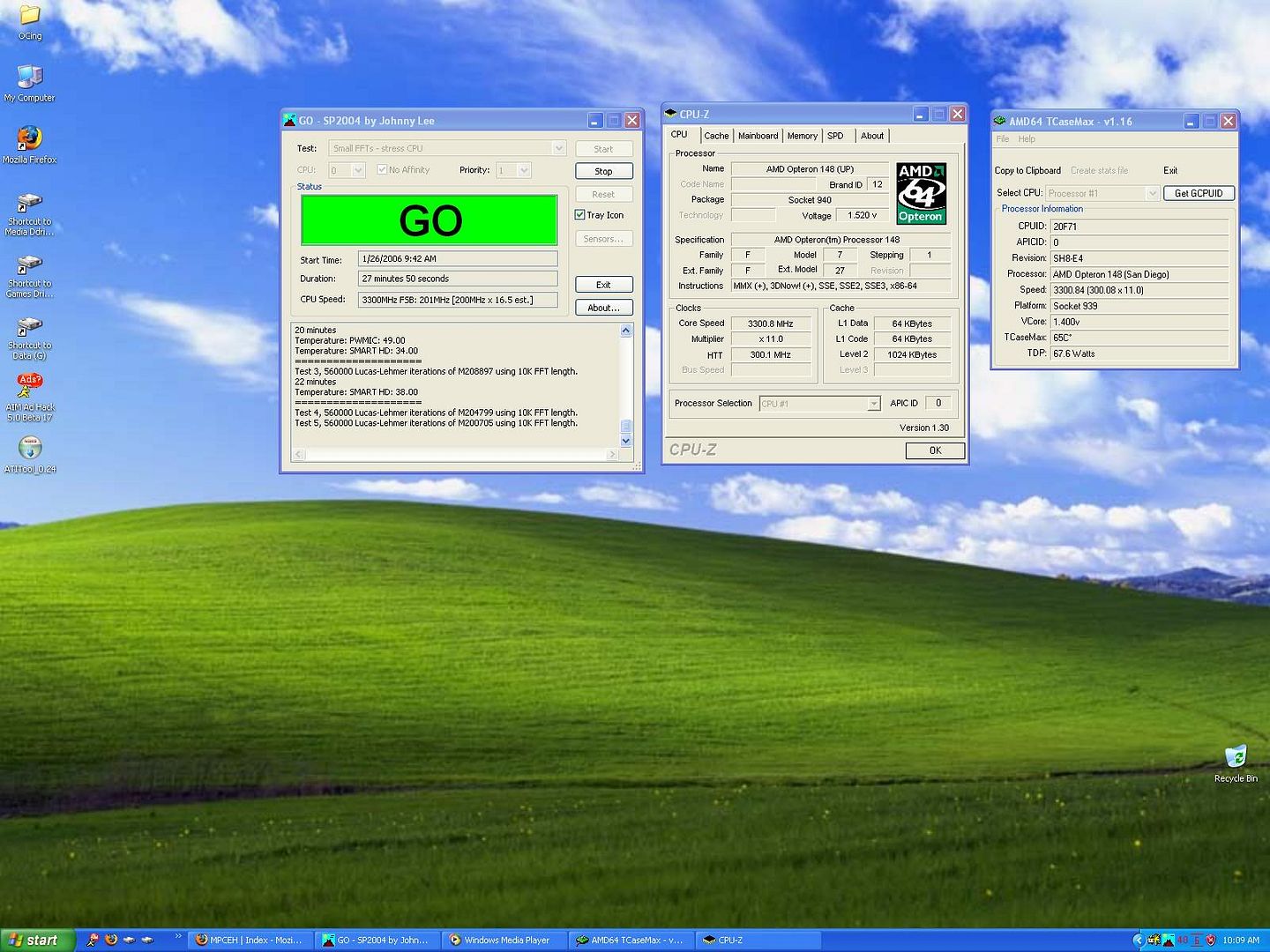Click the second drive icon in Quick Launch
Screen dimensions: 1270x952
pyautogui.click(x=147, y=940)
